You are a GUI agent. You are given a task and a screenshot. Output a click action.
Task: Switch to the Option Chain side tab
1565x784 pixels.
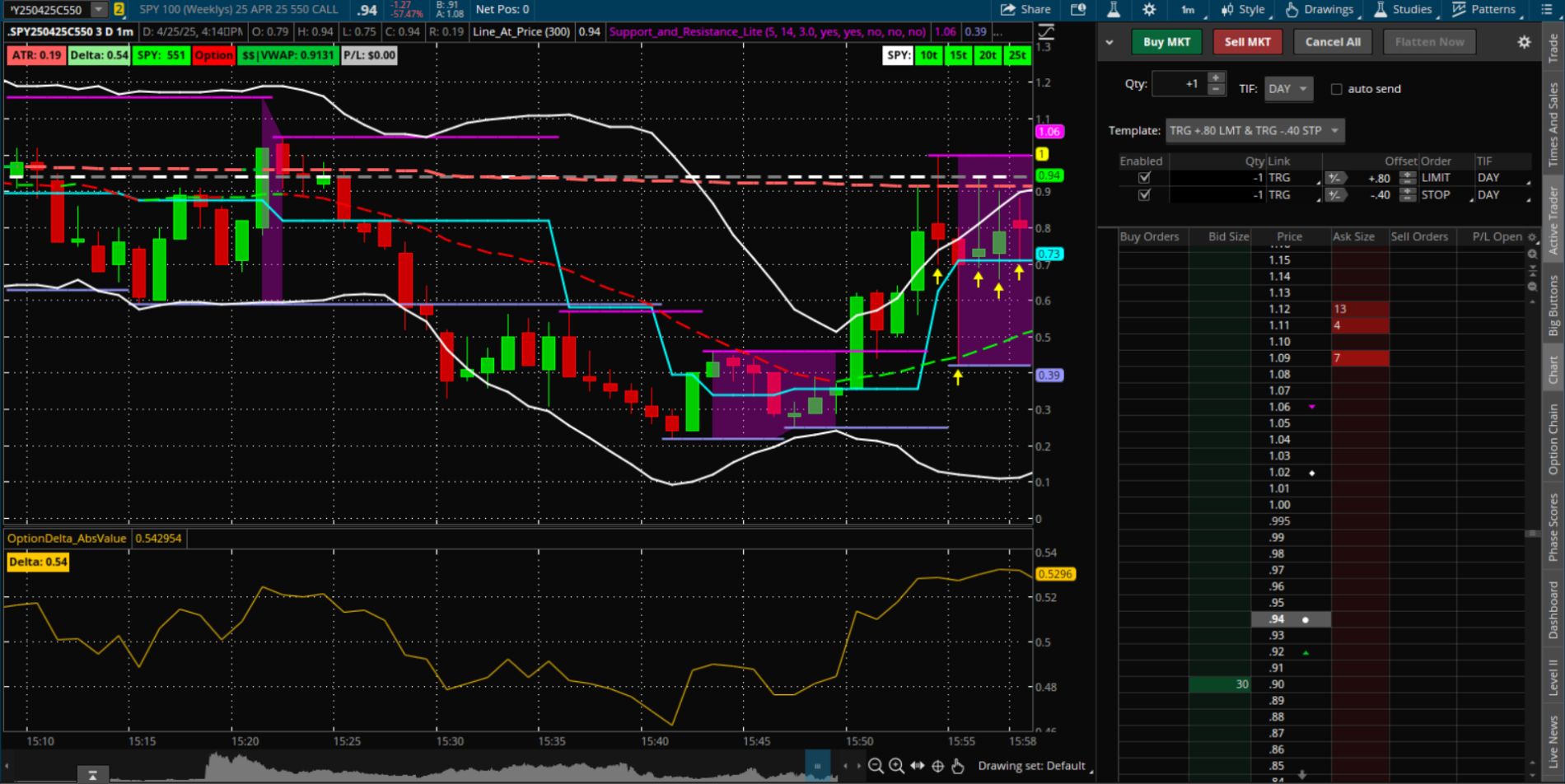pyautogui.click(x=1553, y=439)
